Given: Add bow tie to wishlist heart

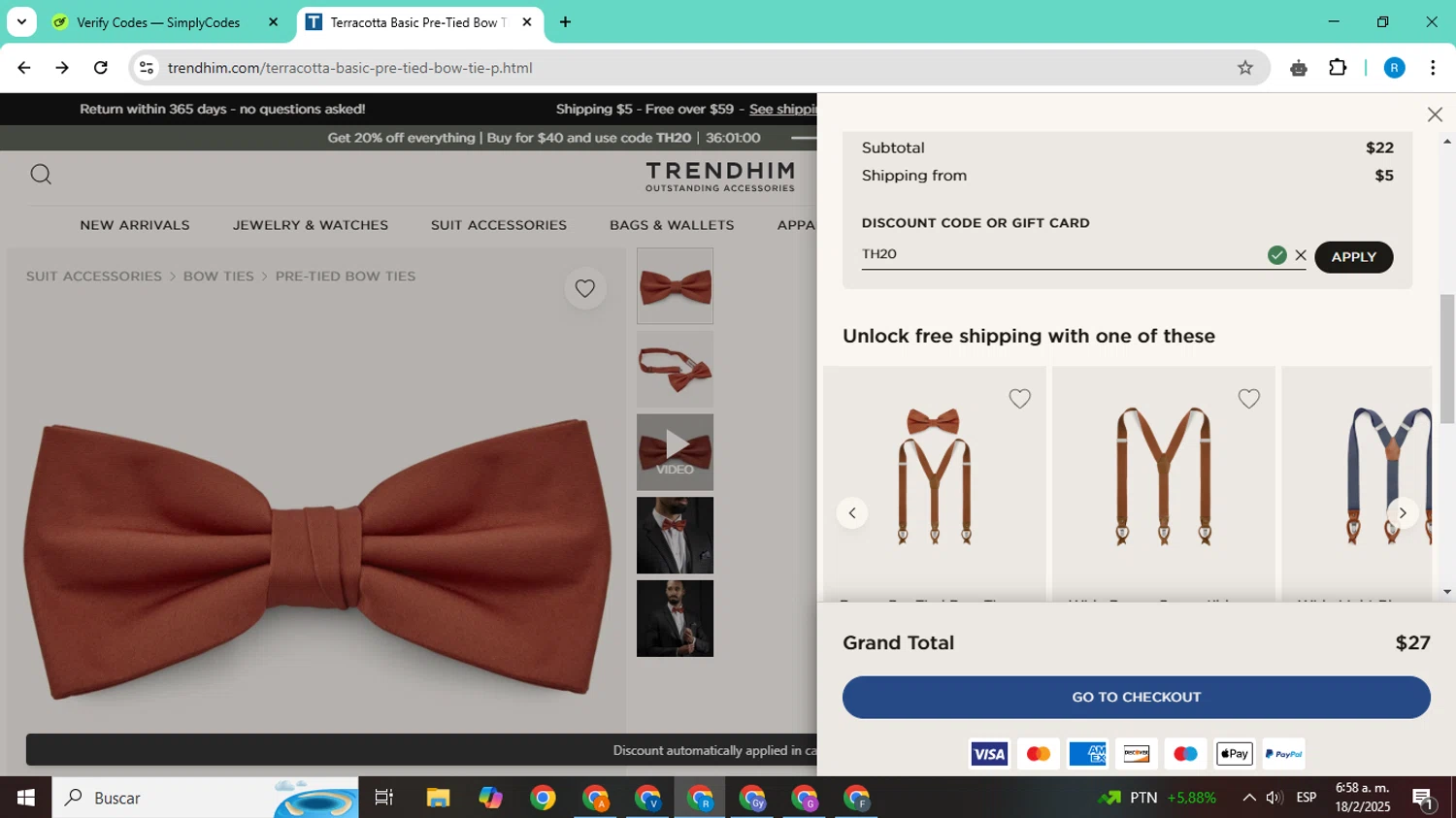Looking at the screenshot, I should [x=584, y=288].
